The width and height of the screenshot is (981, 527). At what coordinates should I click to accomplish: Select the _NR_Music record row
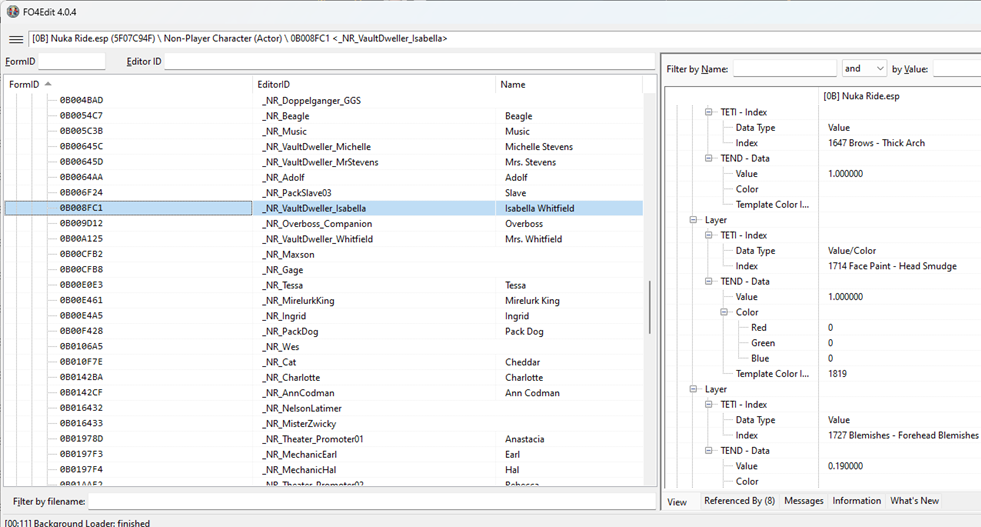point(323,131)
